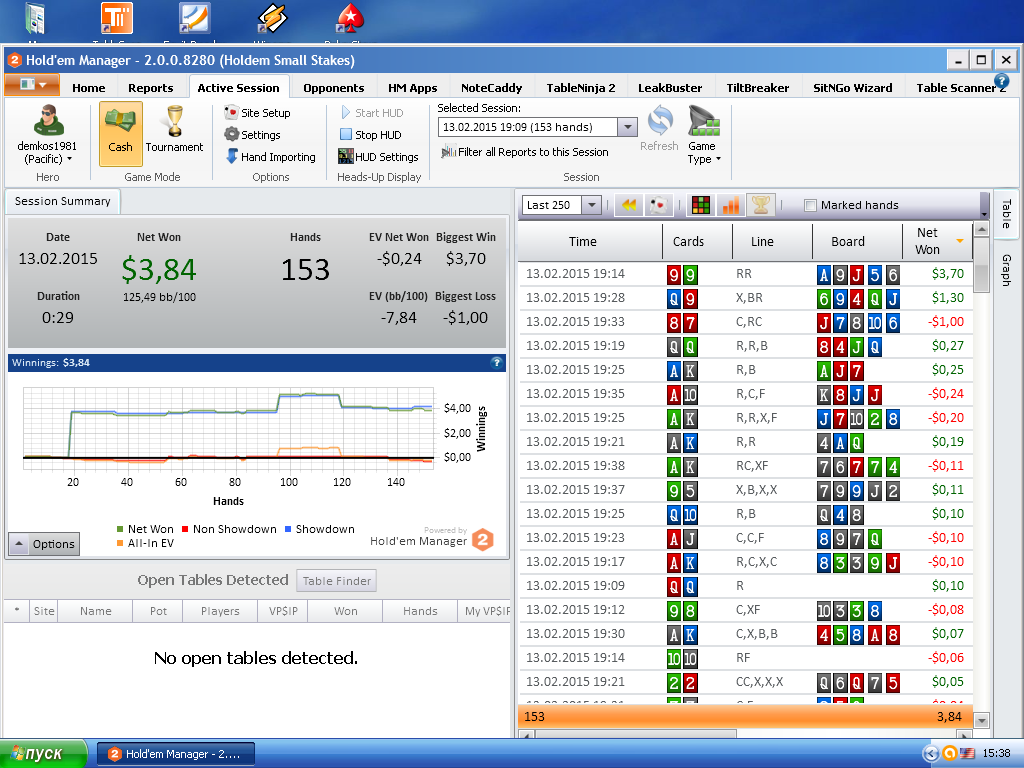Click the Net Won column sort arrow
This screenshot has height=768, width=1024.
pos(959,241)
